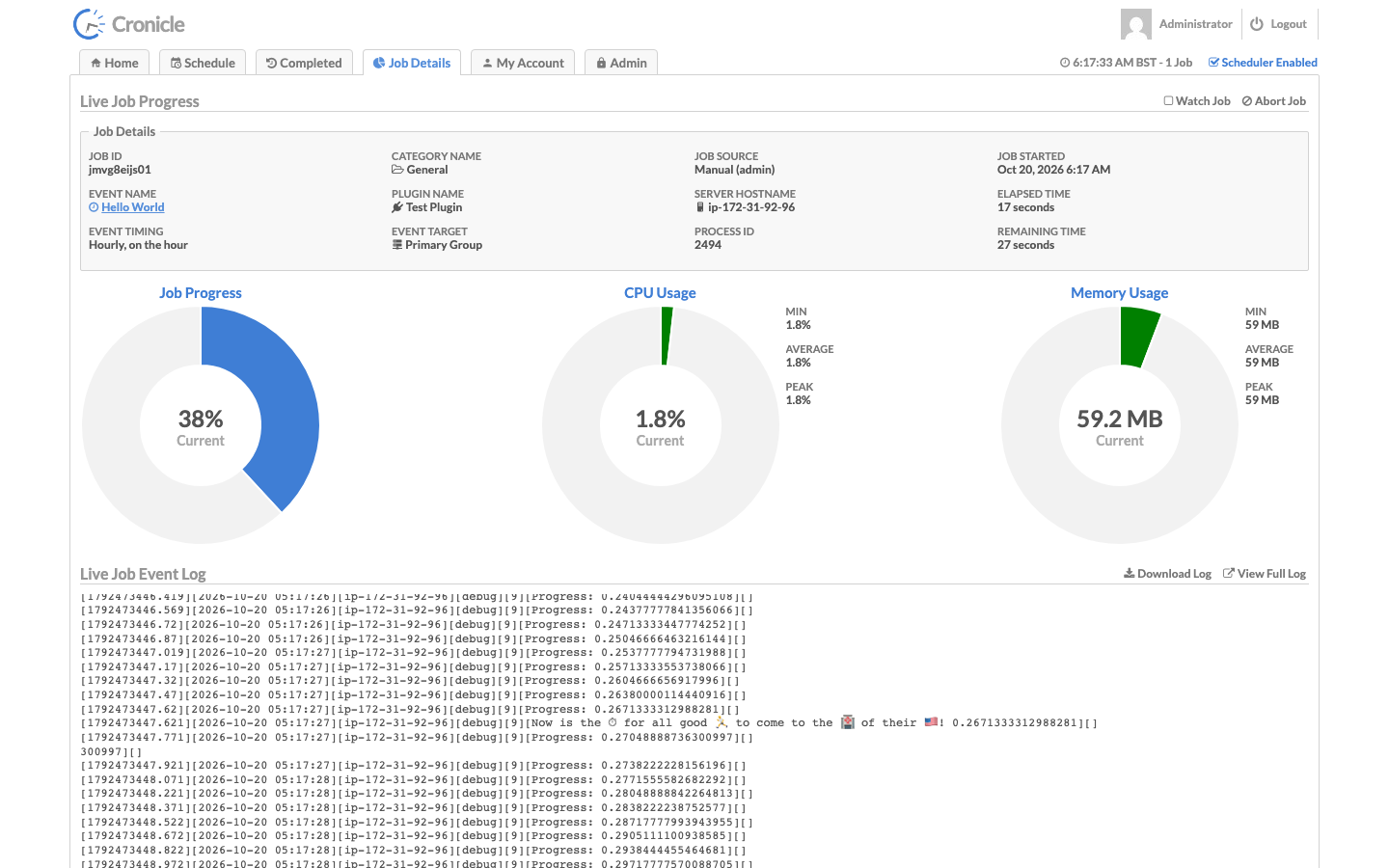The image size is (1389, 868).
Task: Click the Job Progress donut chart
Action: [x=201, y=425]
